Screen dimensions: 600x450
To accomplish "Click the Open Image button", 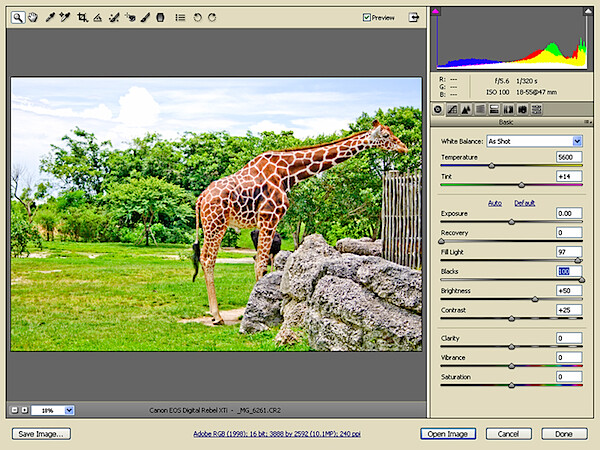I will pyautogui.click(x=448, y=434).
